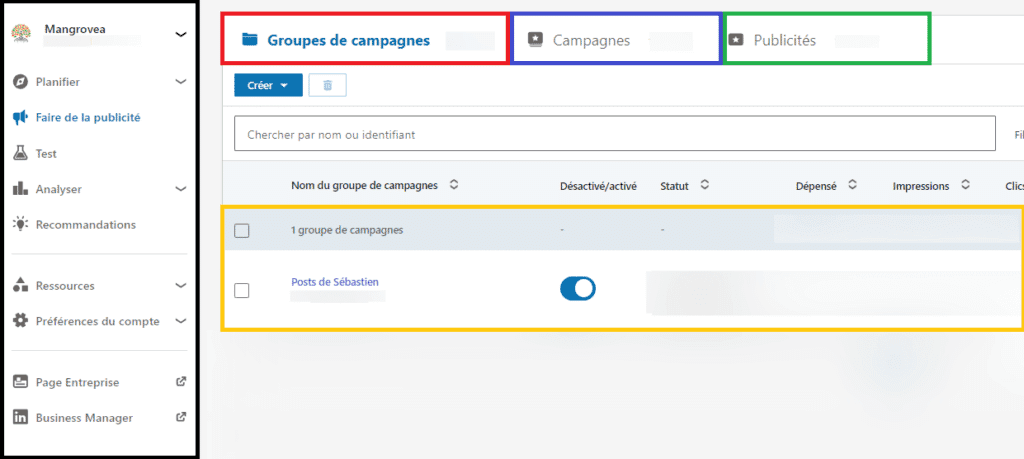Select all with 1 groupe de campagnes checkbox
Screen dimensions: 1024x459
(x=242, y=230)
